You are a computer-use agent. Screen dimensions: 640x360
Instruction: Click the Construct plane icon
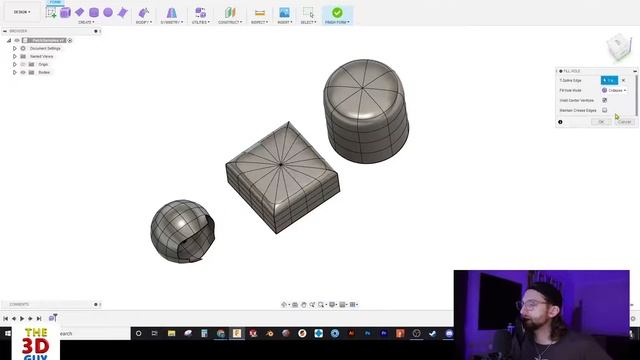click(230, 13)
